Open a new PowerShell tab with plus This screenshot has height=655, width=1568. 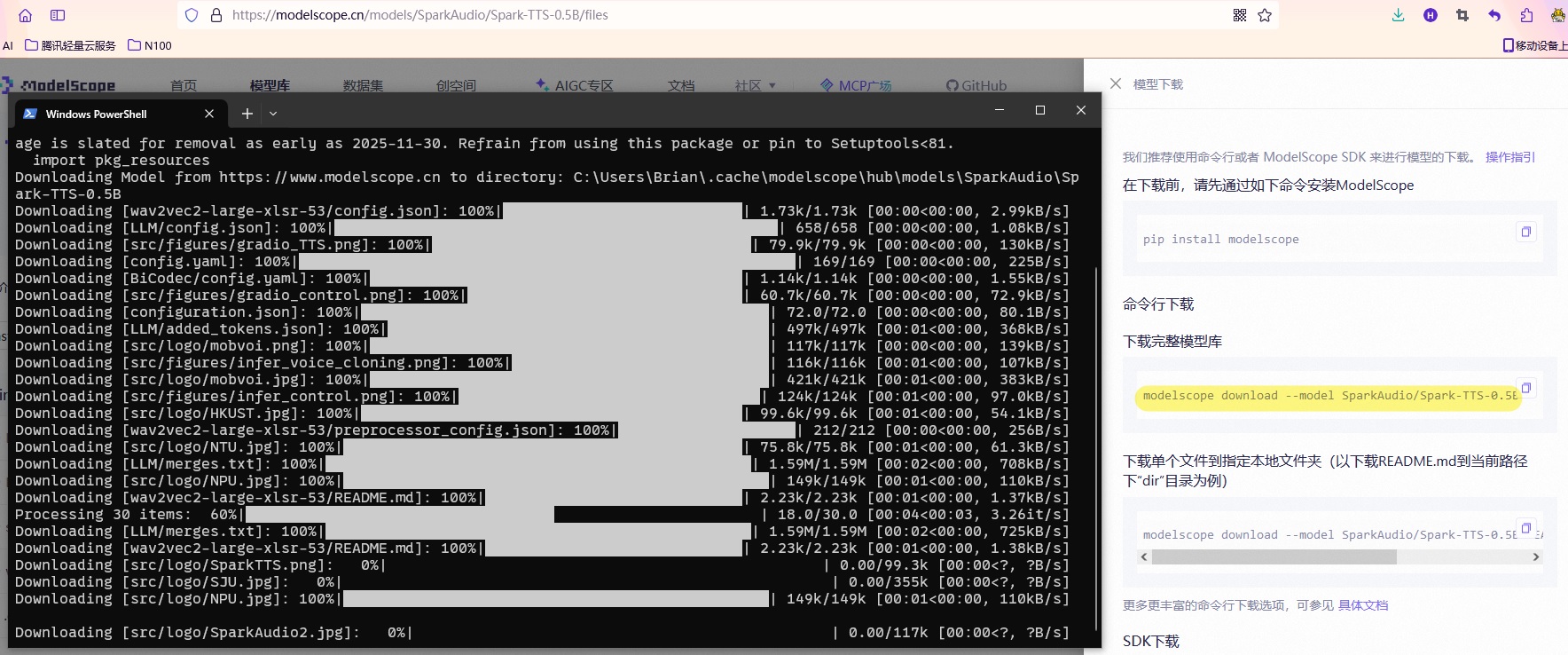coord(247,114)
